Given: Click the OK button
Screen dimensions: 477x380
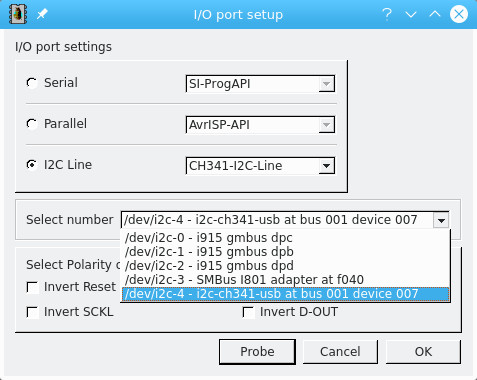Looking at the screenshot, I should point(423,352).
